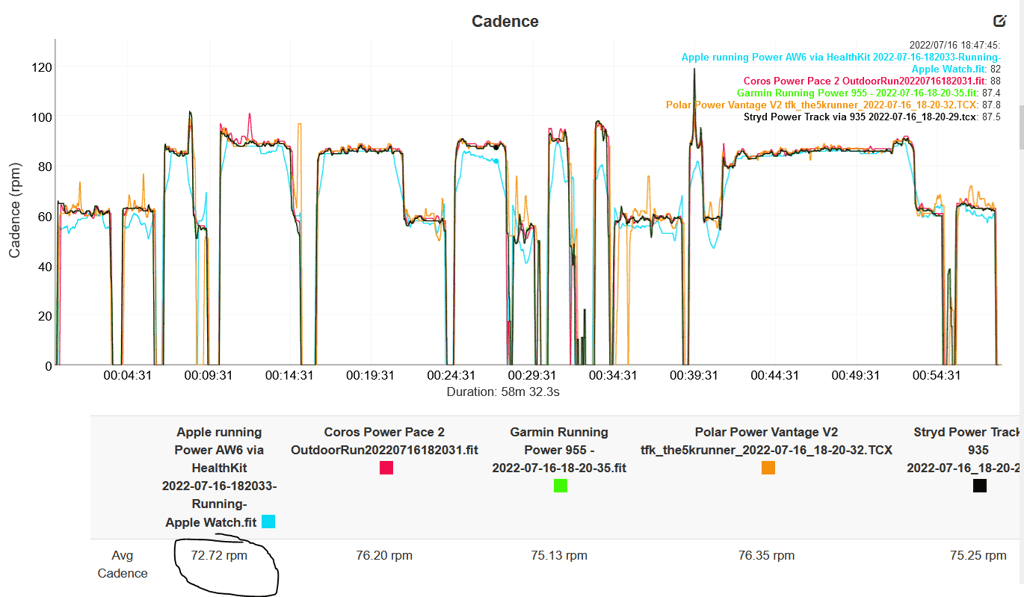Click the Duration: 58m 32.3s label
Screen dimensions: 1024x597
[503, 392]
